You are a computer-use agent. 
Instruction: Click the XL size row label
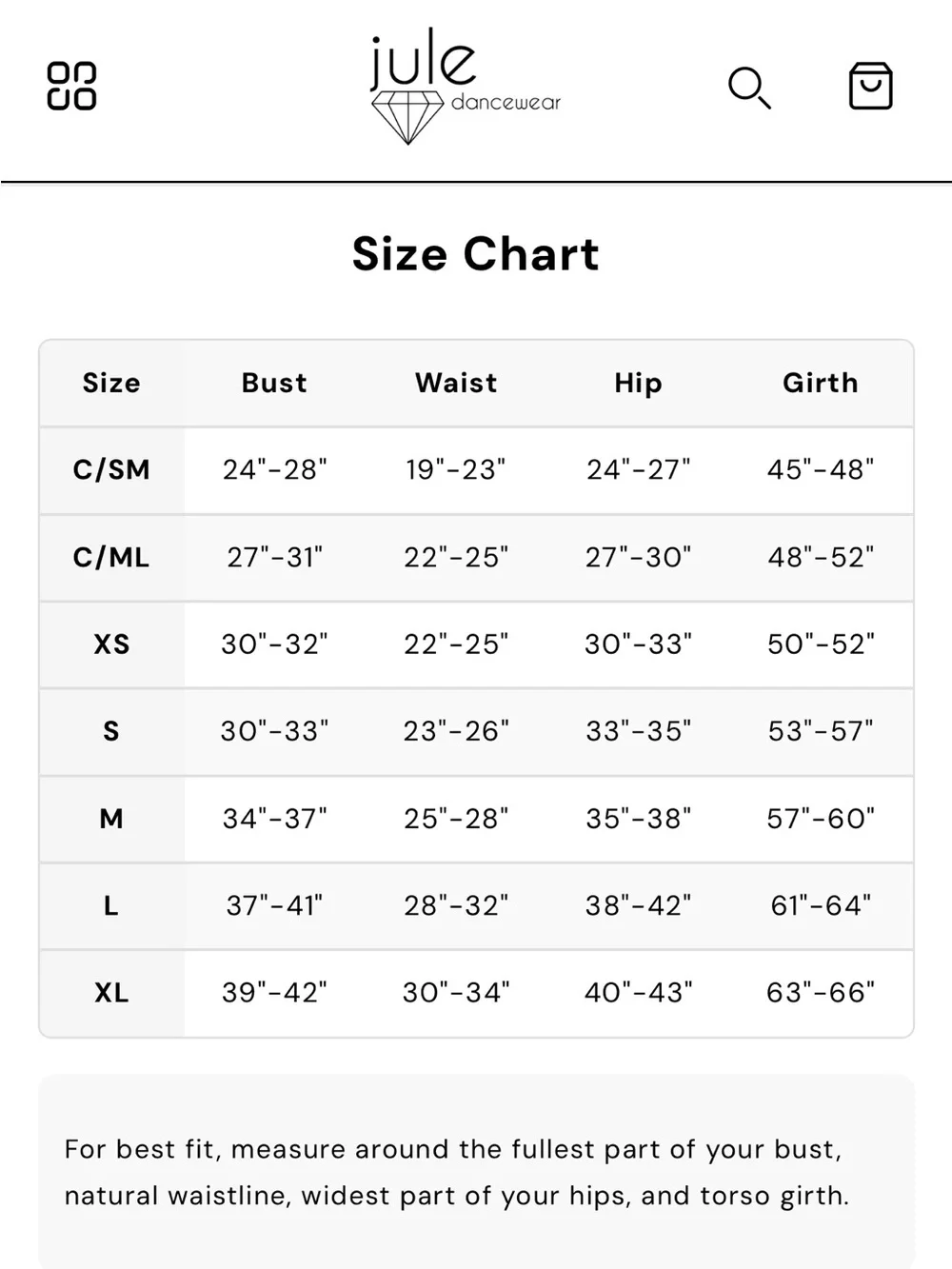pyautogui.click(x=111, y=993)
